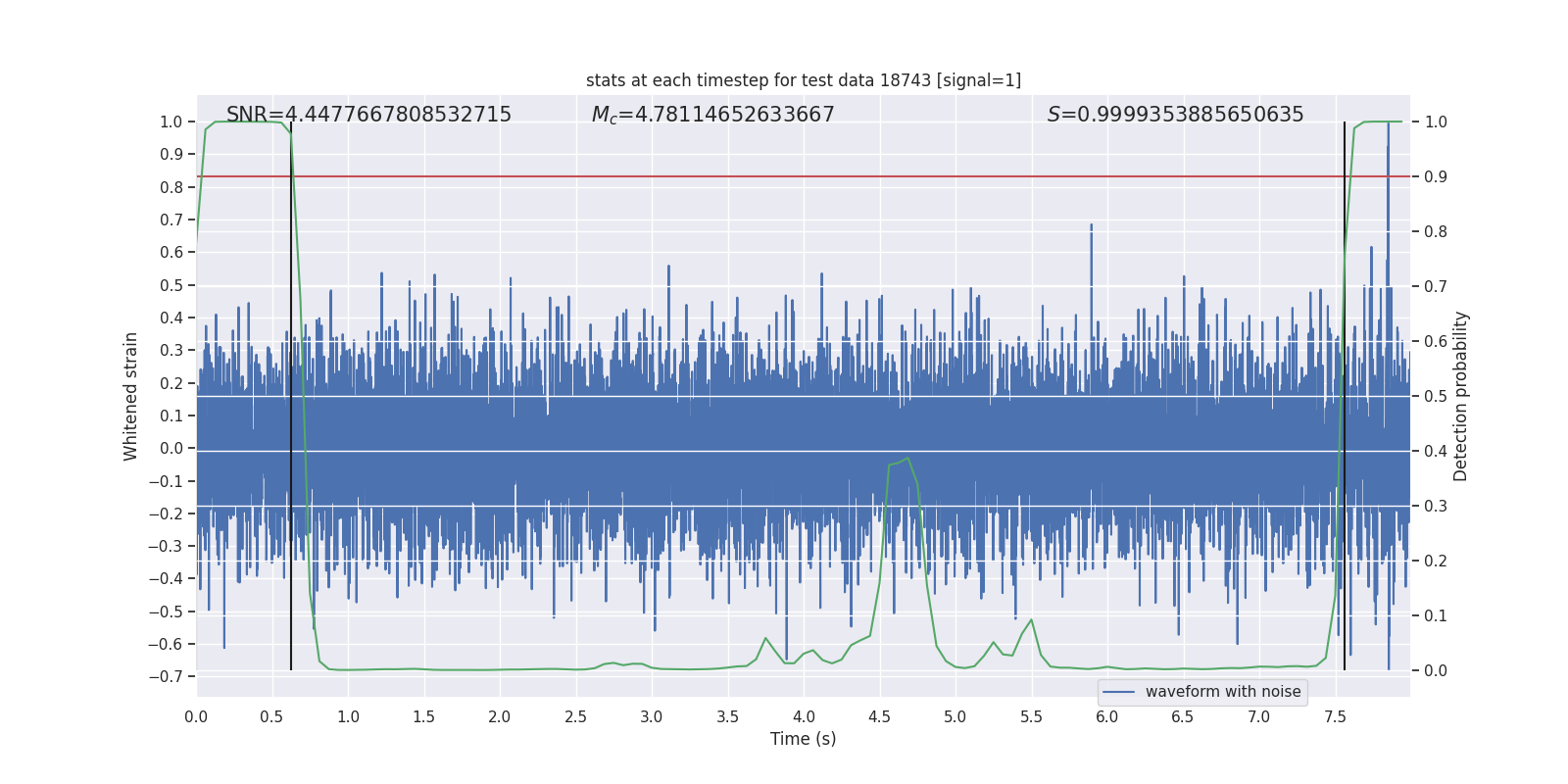Click the 4.0 tick label on time axis

pos(804,717)
